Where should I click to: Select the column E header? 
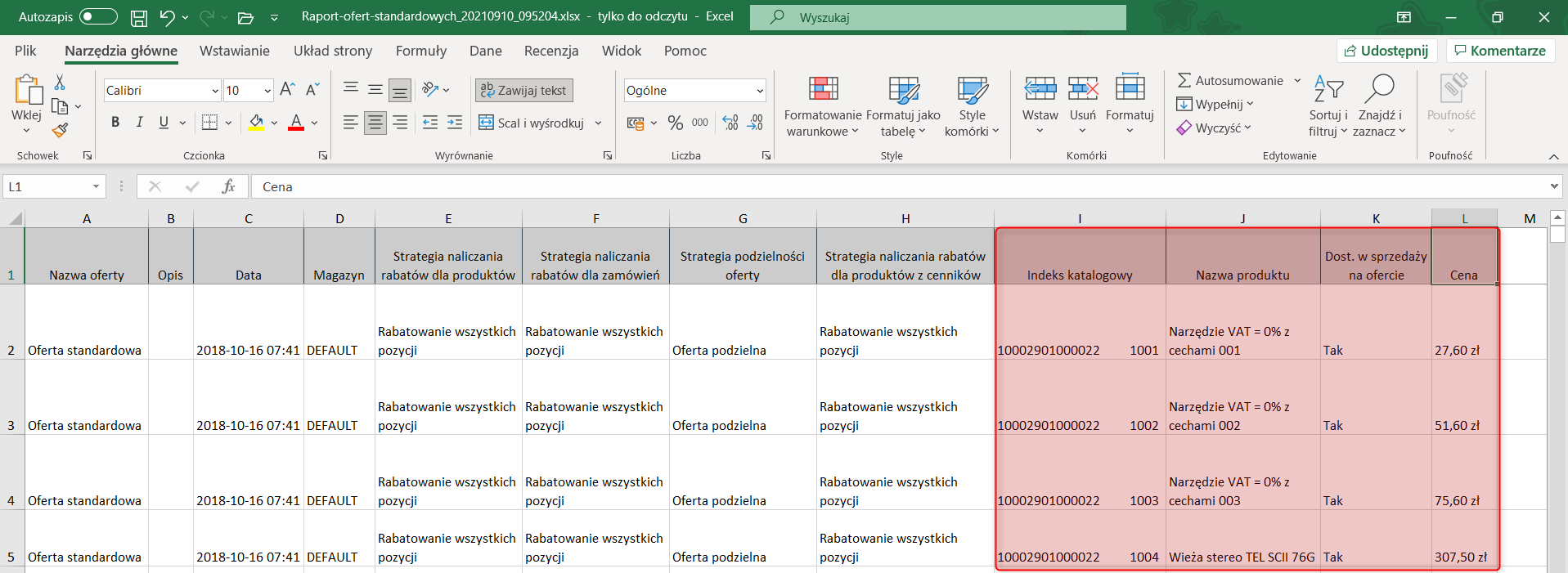448,218
